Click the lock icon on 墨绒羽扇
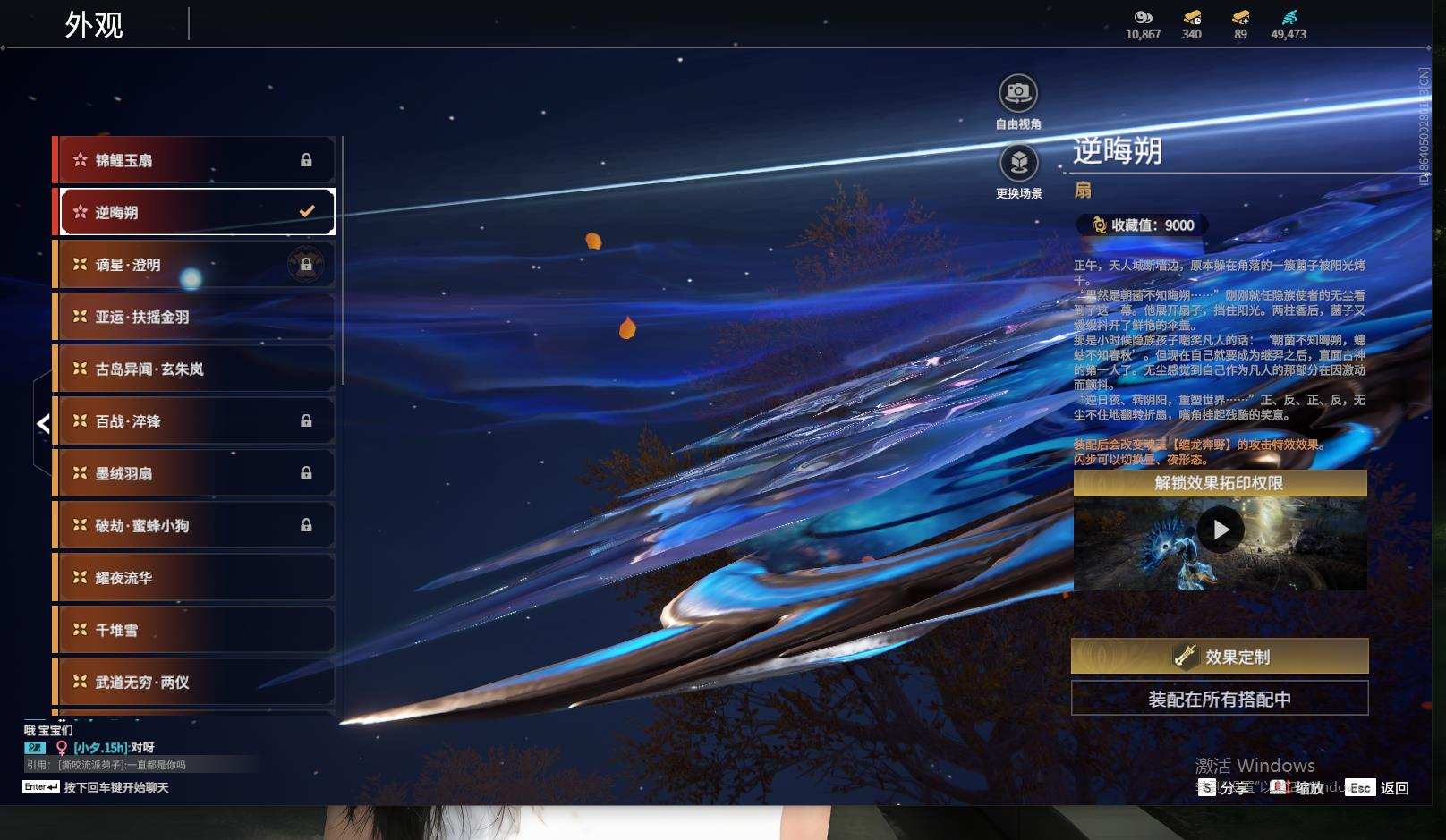The width and height of the screenshot is (1446, 840). 306,472
